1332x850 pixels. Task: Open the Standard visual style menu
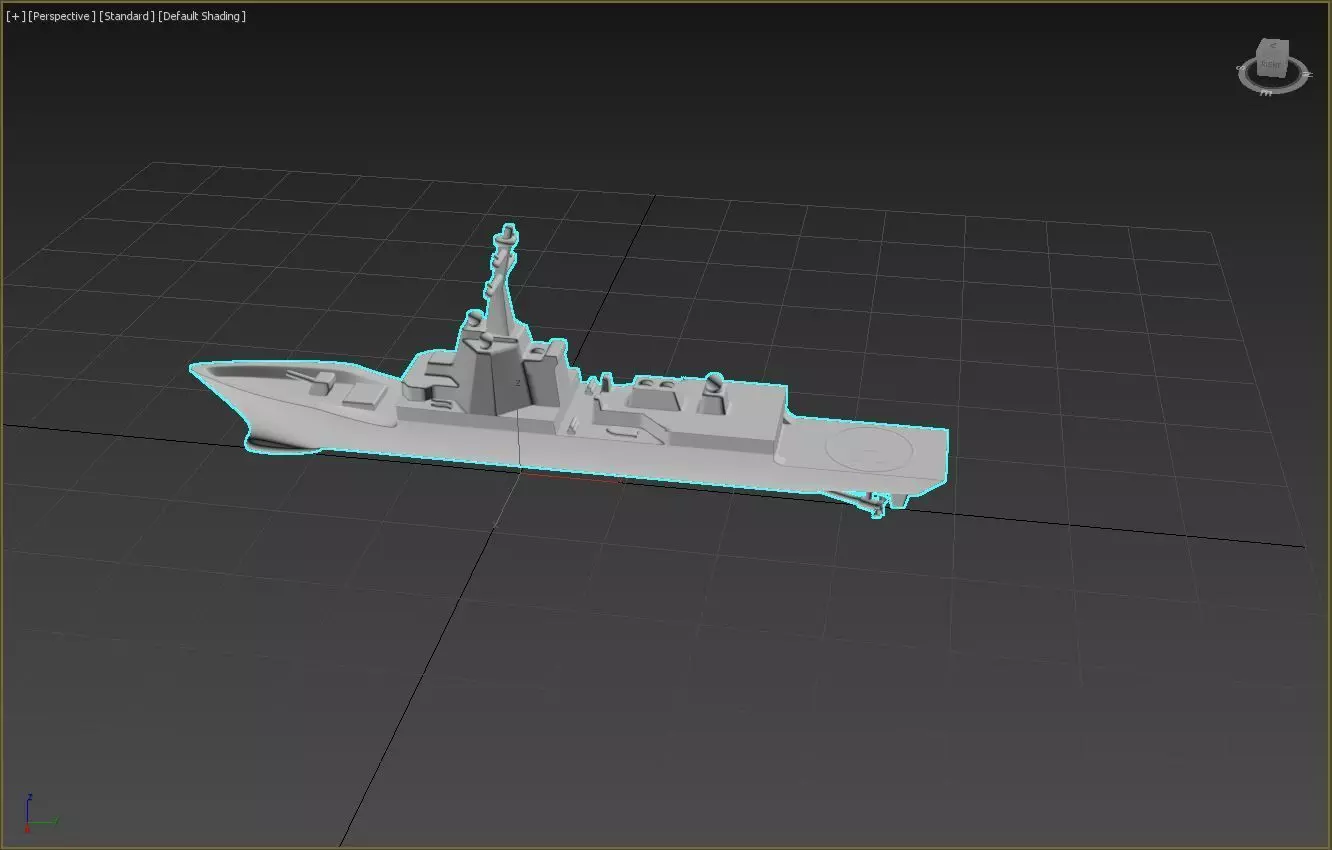127,16
